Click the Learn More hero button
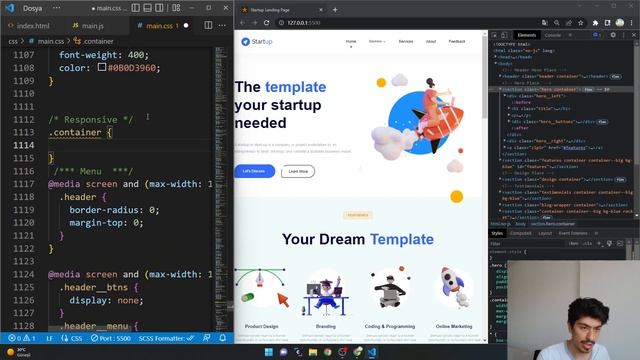This screenshot has width=640, height=360. point(298,171)
